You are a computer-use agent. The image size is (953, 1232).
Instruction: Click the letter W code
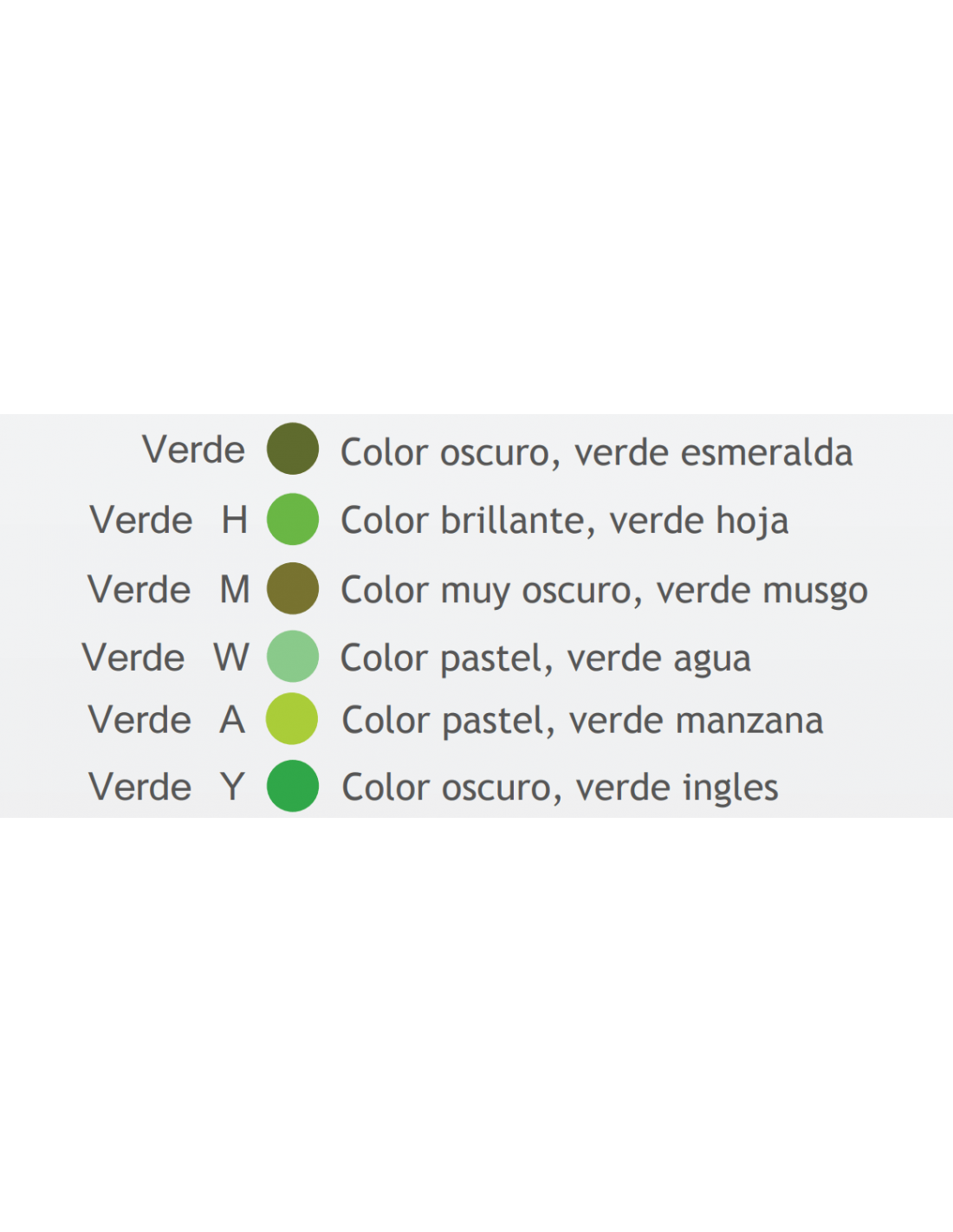click(231, 658)
